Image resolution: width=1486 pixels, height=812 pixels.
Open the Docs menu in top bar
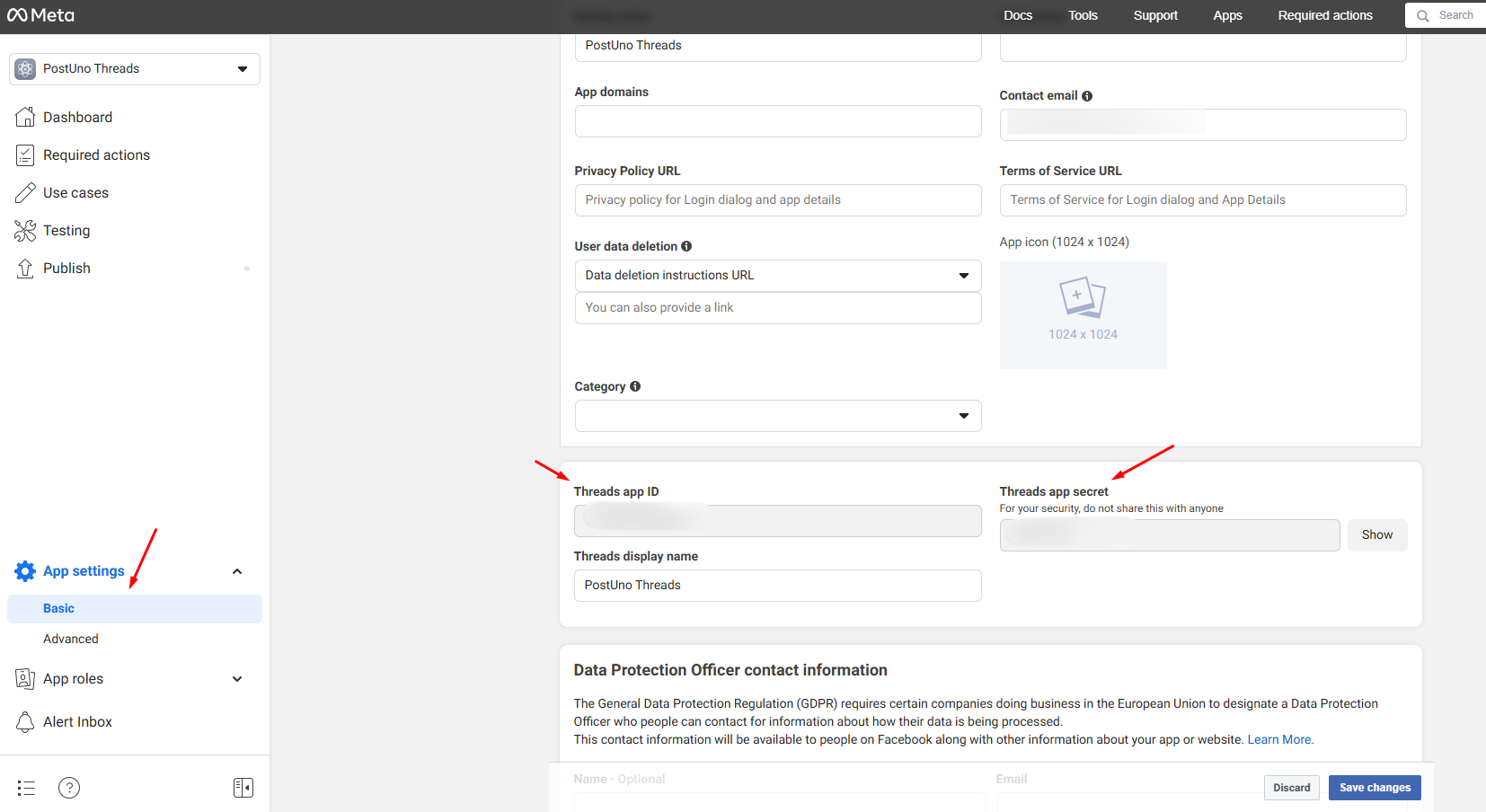coord(1017,15)
